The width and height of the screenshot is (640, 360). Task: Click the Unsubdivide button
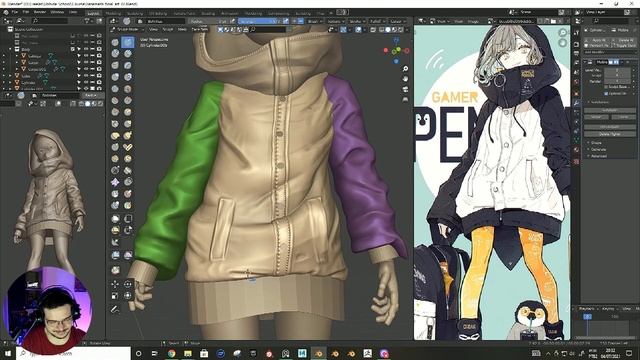pos(609,127)
